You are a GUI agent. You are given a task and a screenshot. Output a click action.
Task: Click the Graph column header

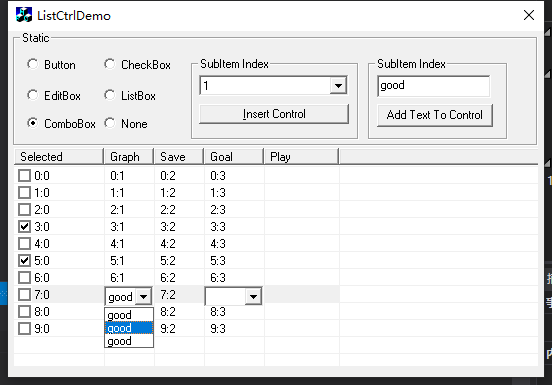(x=129, y=157)
